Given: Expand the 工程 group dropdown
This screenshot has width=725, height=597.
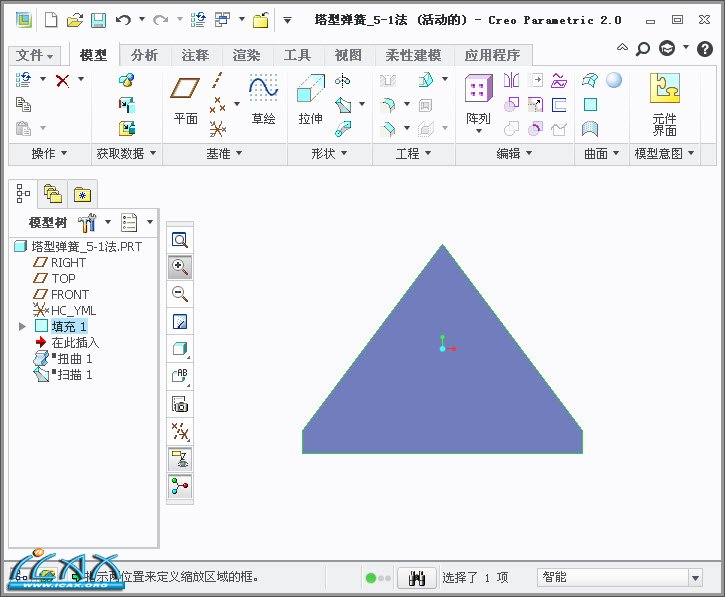Looking at the screenshot, I should point(413,154).
